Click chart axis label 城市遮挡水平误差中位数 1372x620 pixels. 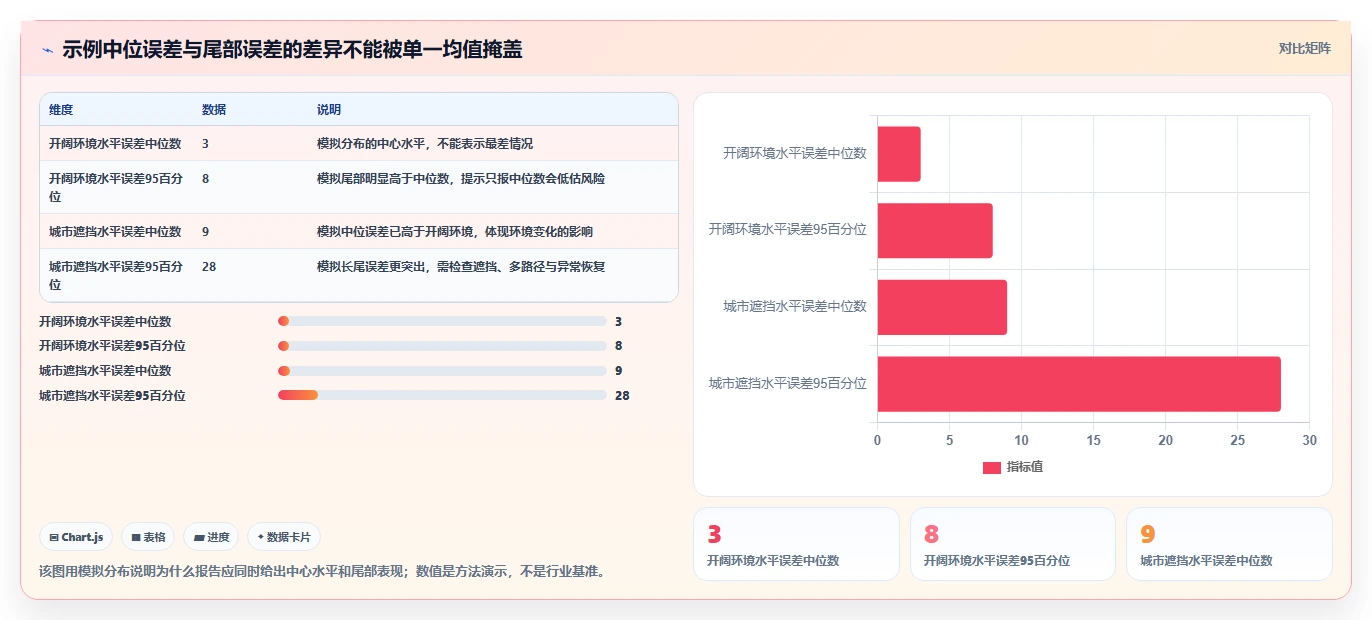point(795,306)
